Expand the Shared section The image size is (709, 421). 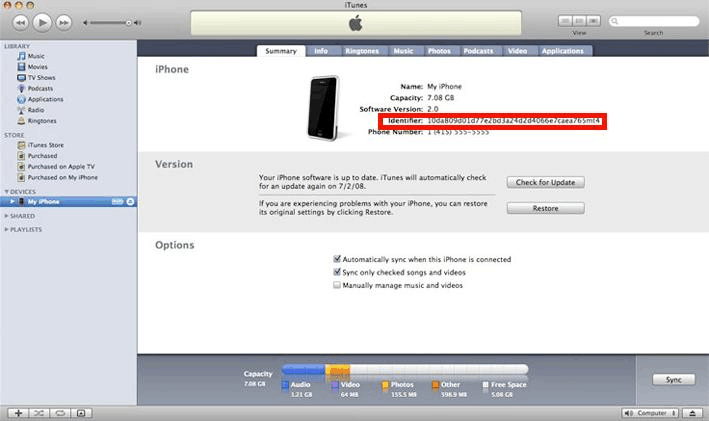point(6,216)
